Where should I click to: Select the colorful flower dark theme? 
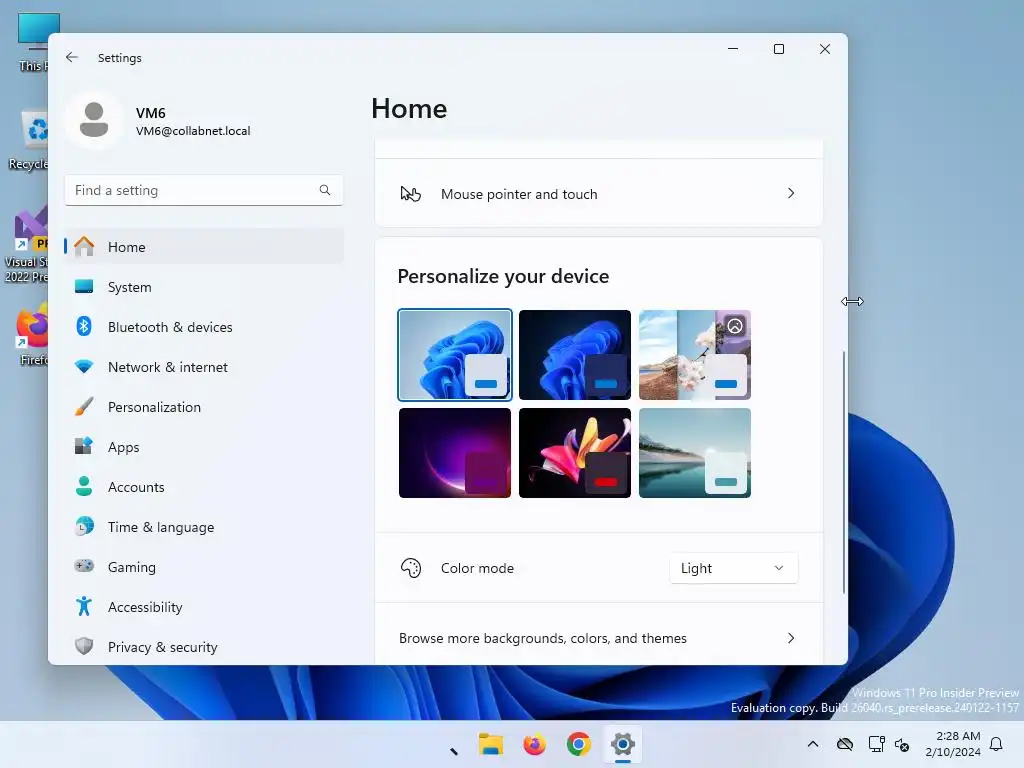point(575,453)
